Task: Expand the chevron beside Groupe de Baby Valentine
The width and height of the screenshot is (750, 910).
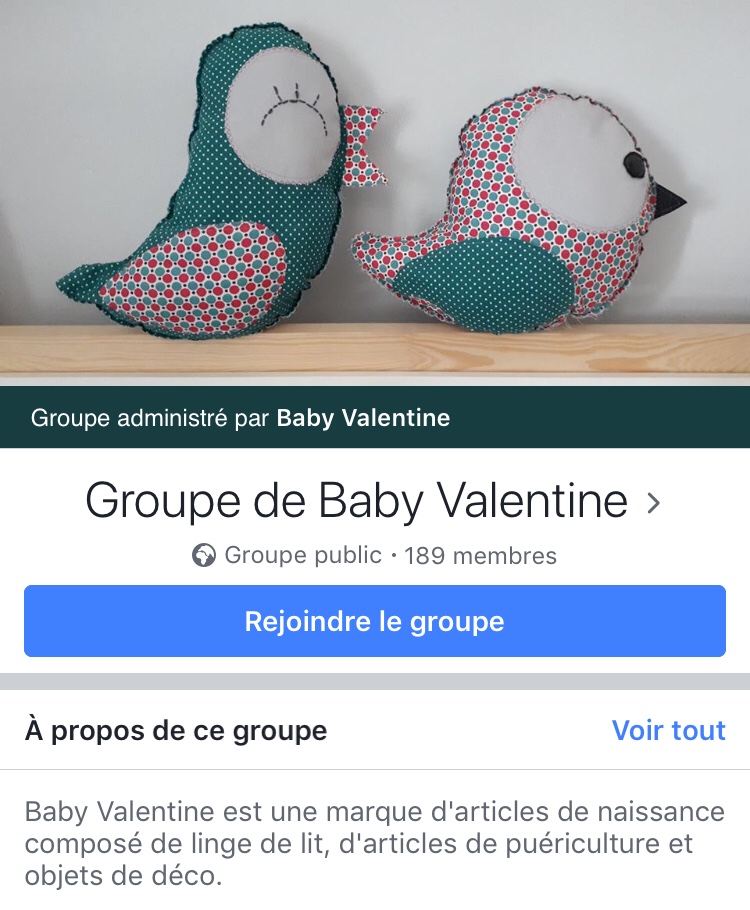Action: tap(654, 503)
